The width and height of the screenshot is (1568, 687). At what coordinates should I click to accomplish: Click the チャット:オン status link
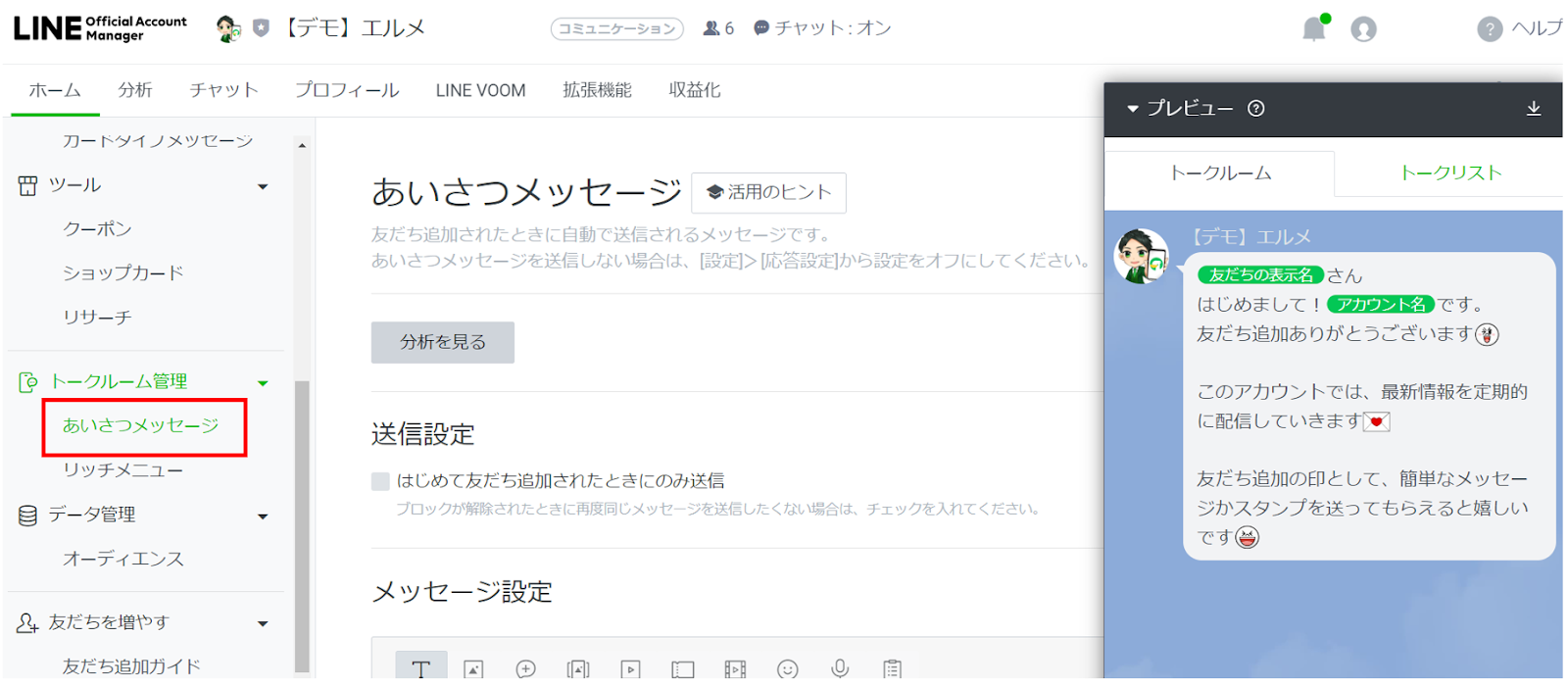(x=822, y=28)
